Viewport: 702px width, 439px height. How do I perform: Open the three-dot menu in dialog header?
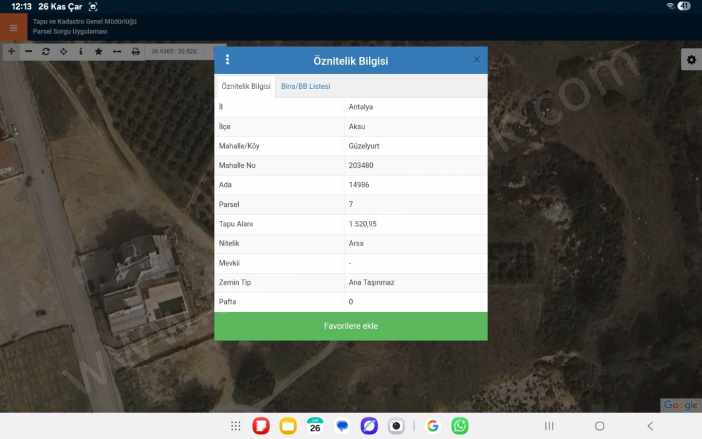click(x=227, y=60)
